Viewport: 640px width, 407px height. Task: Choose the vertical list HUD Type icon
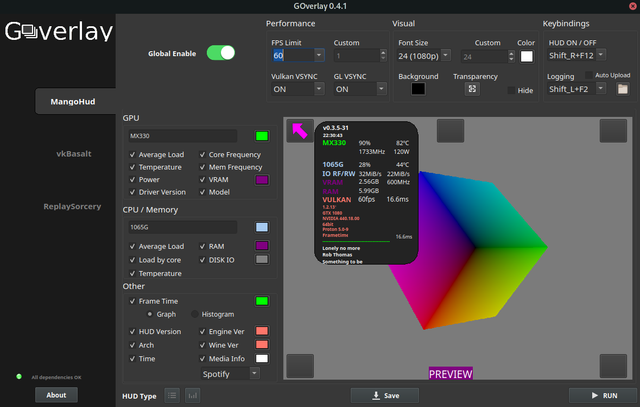pyautogui.click(x=172, y=396)
